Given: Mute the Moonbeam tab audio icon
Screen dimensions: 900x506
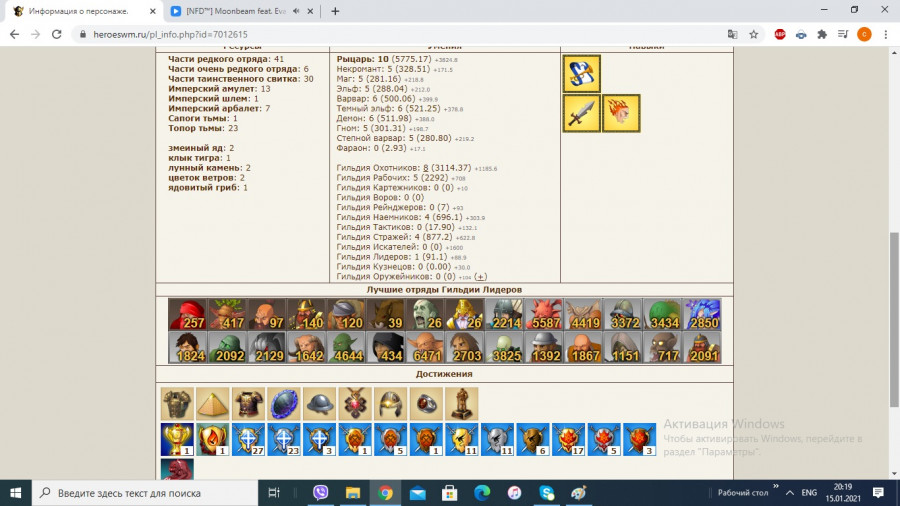Looking at the screenshot, I should pos(296,11).
